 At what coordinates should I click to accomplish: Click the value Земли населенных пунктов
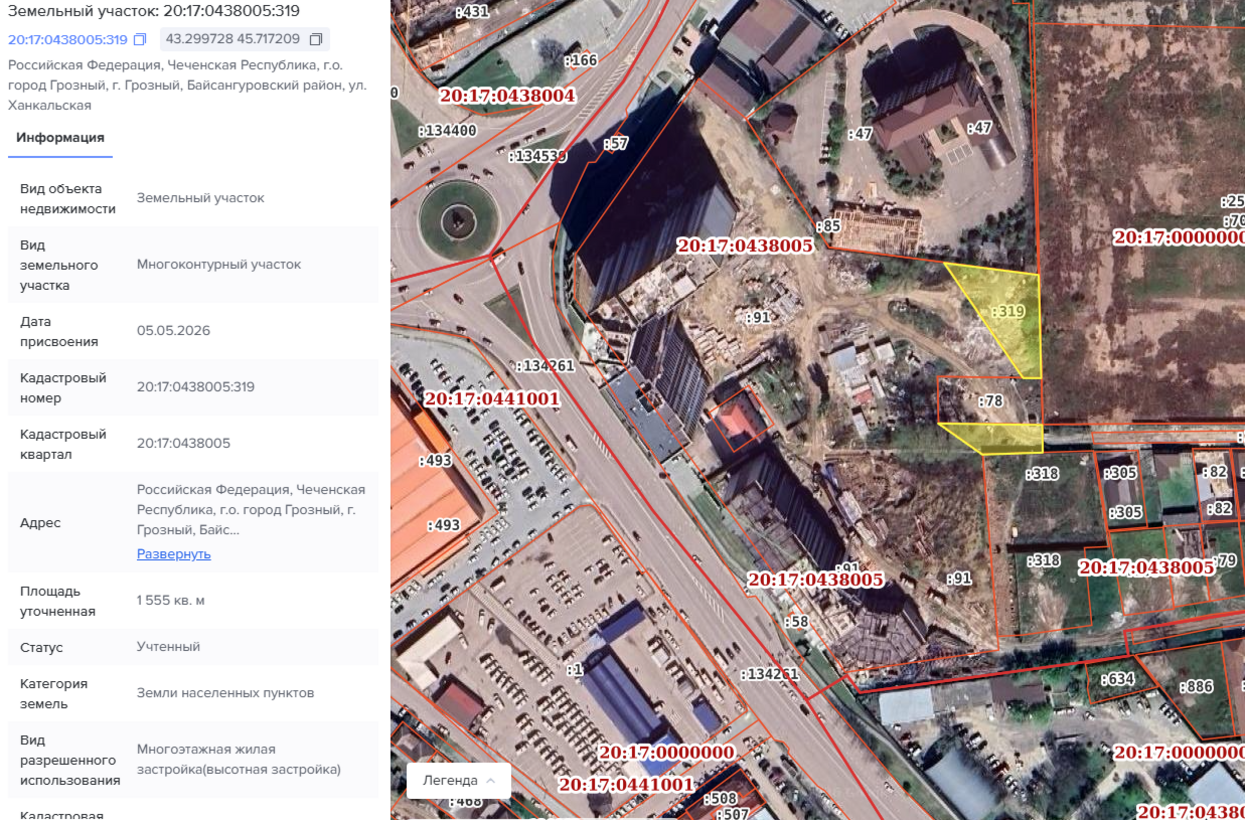tap(226, 693)
